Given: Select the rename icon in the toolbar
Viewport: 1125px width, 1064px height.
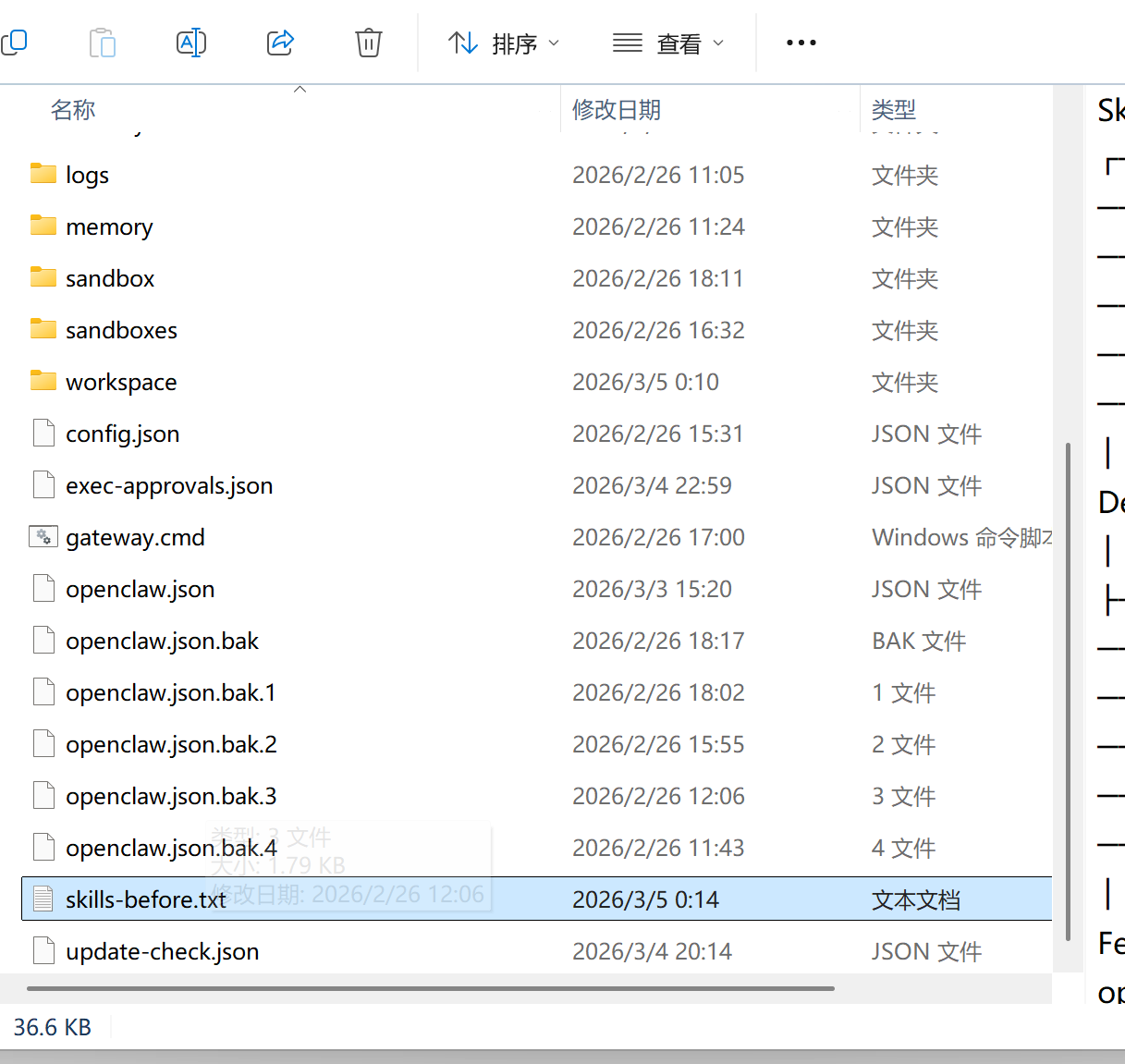Looking at the screenshot, I should point(190,42).
